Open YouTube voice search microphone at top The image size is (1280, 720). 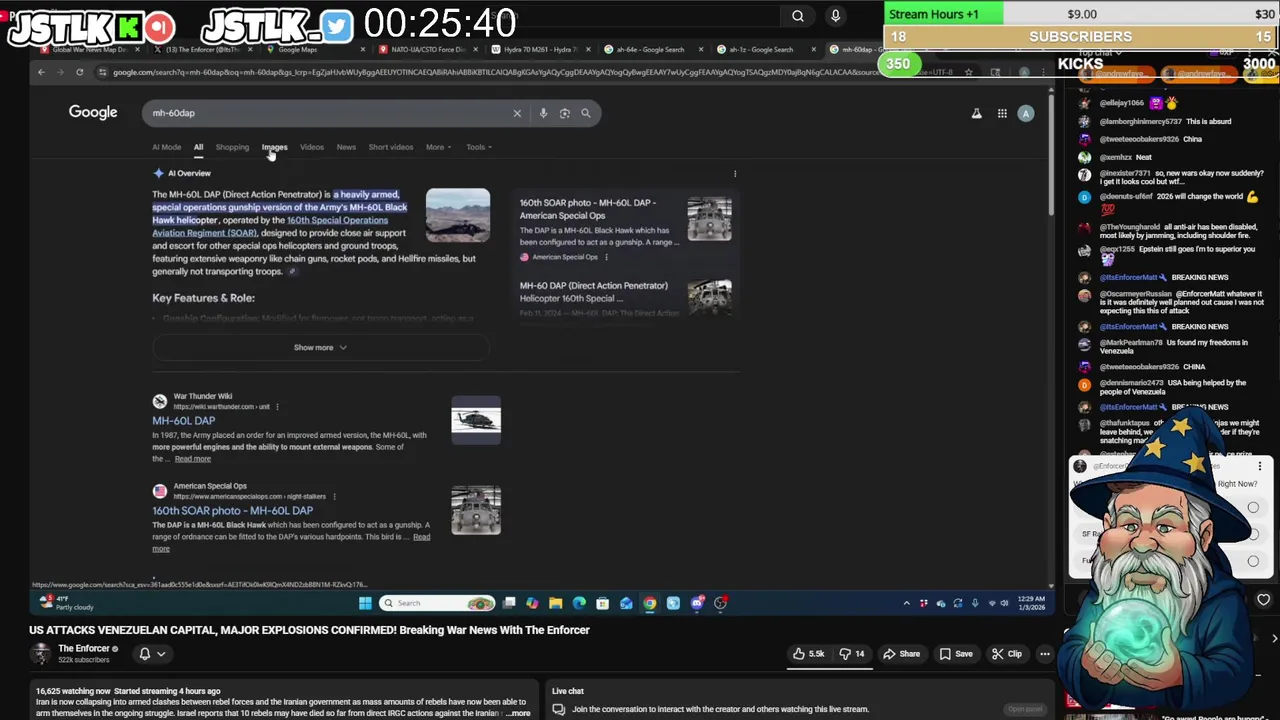click(x=835, y=16)
